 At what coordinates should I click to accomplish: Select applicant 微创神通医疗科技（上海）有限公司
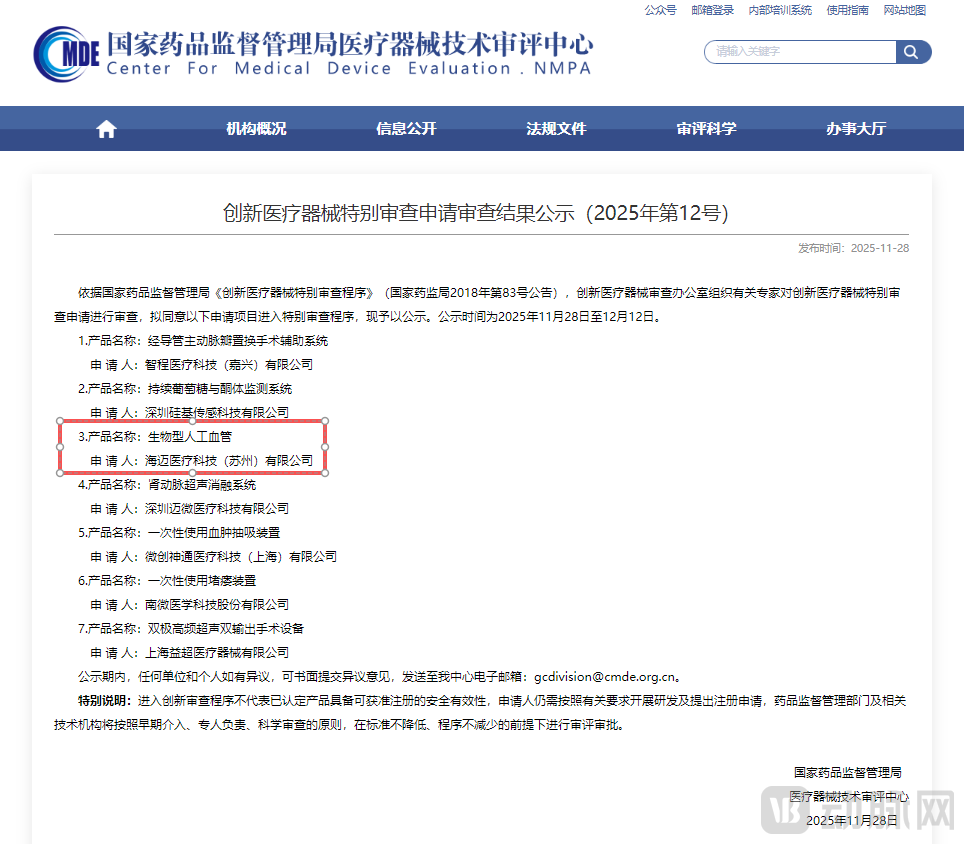pyautogui.click(x=240, y=556)
